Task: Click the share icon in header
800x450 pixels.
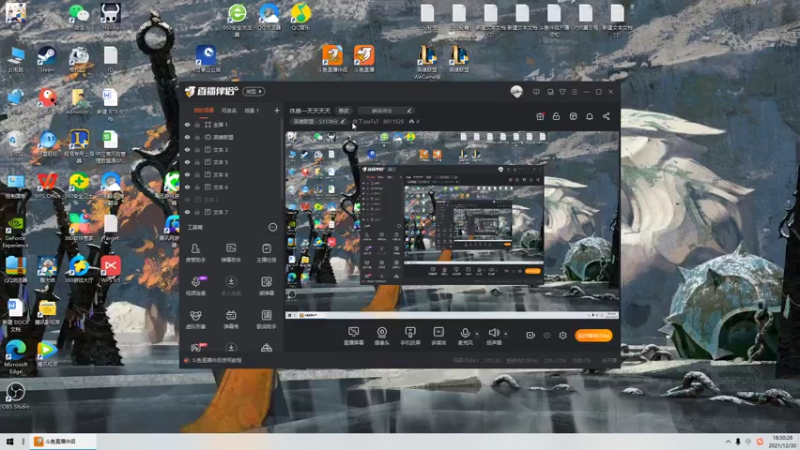Action: [606, 116]
